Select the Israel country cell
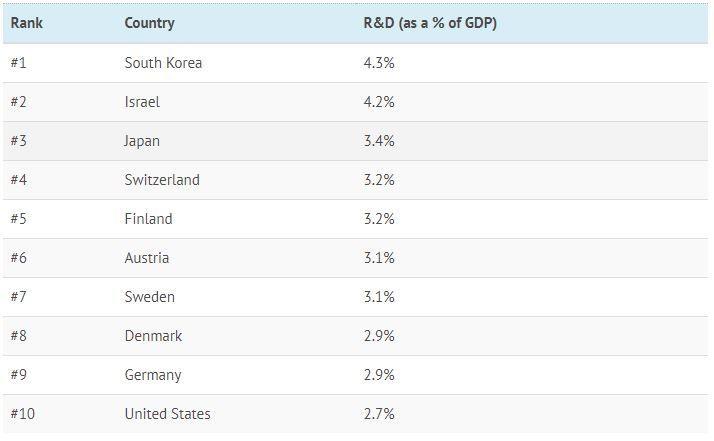 click(x=142, y=102)
